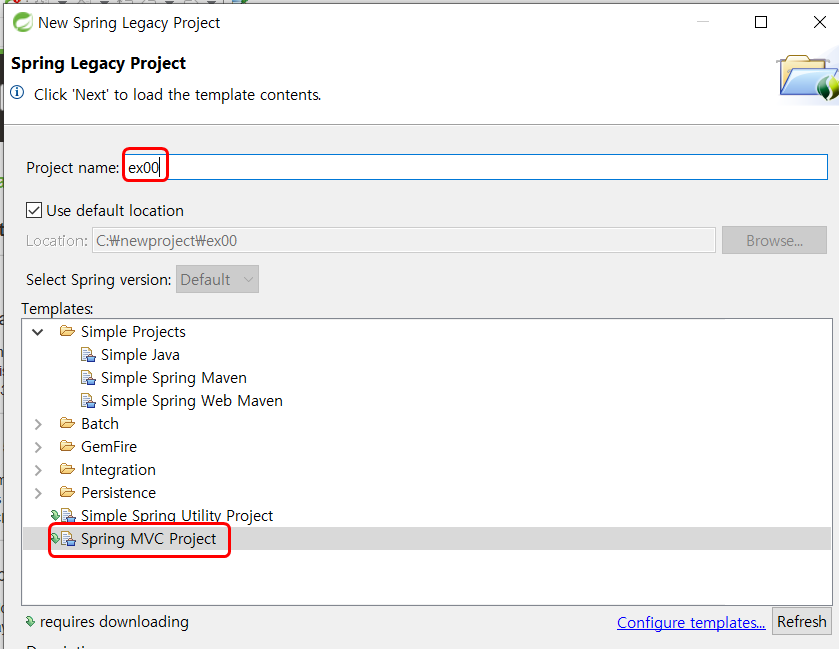
Task: Select the Persistence folder label
Action: coord(119,493)
